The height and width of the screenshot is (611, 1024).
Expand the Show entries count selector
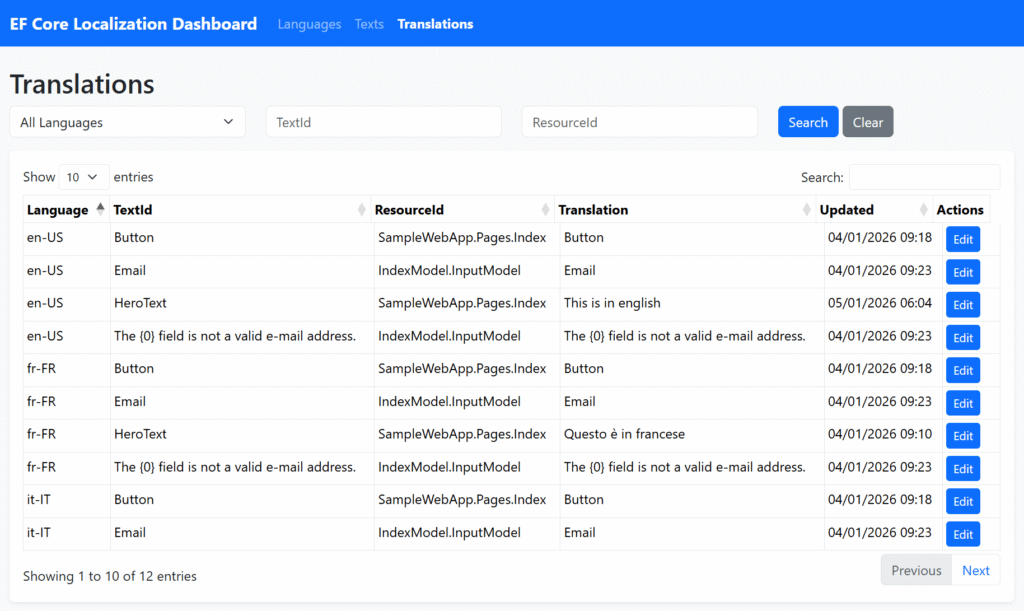(x=84, y=177)
